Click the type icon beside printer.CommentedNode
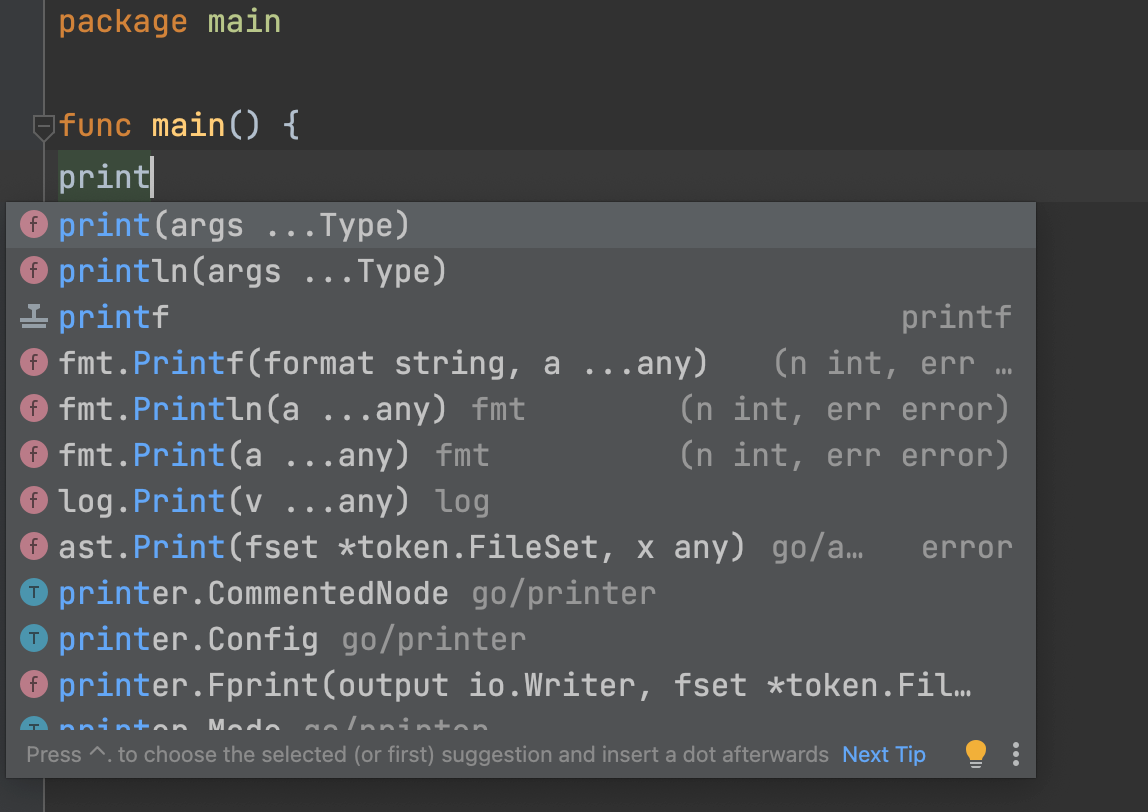The image size is (1148, 812). click(x=34, y=594)
